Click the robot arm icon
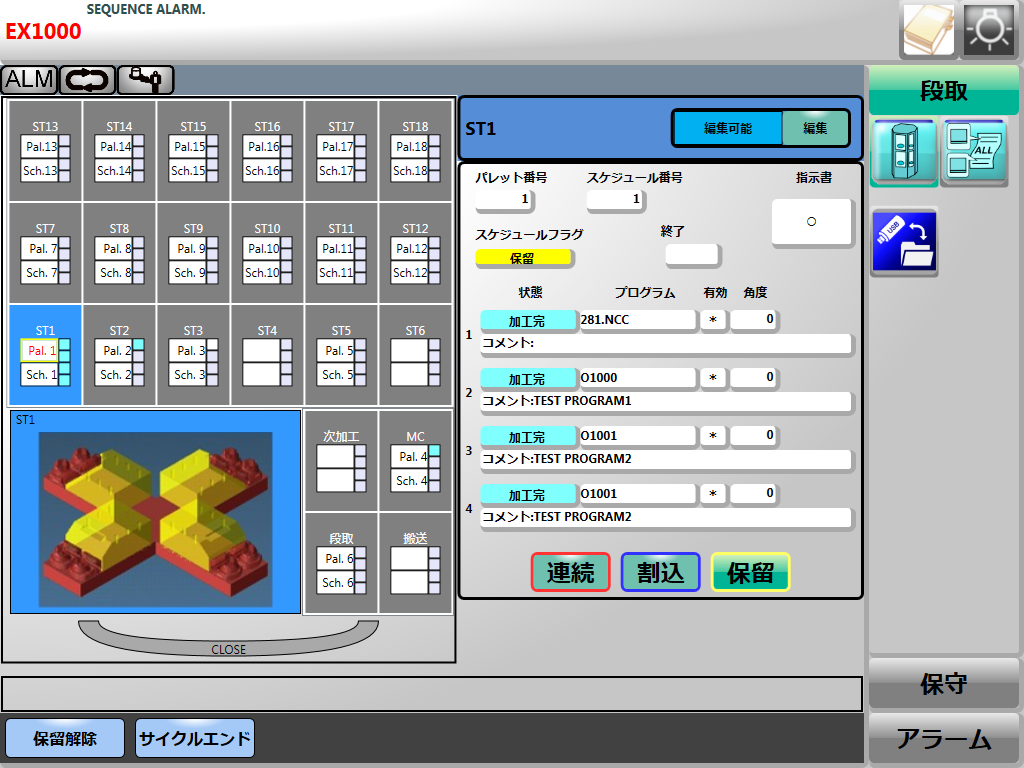The image size is (1024, 768). 146,79
